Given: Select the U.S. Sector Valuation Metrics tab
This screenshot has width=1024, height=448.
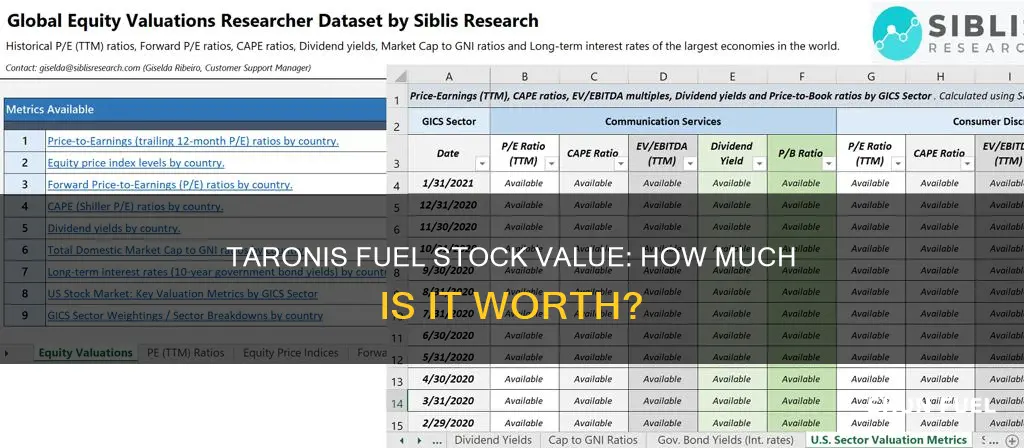Looking at the screenshot, I should pos(888,440).
